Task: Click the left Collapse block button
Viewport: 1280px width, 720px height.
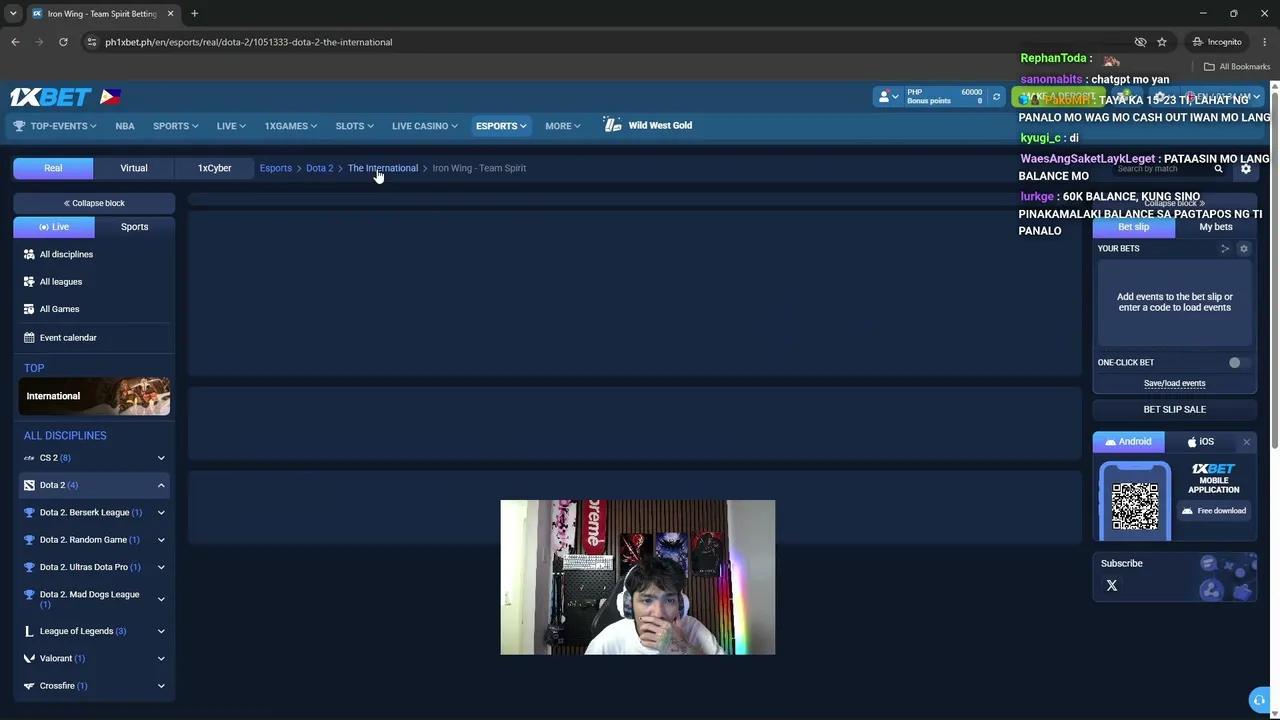Action: pos(94,203)
